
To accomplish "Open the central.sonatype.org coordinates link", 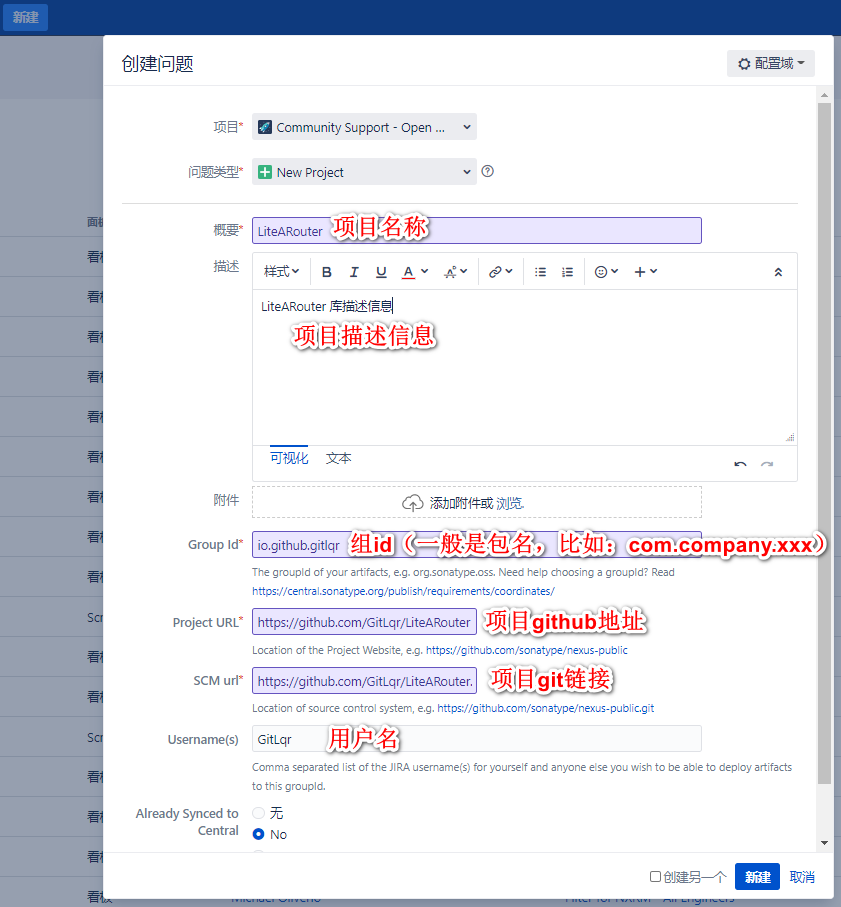I will (x=403, y=591).
